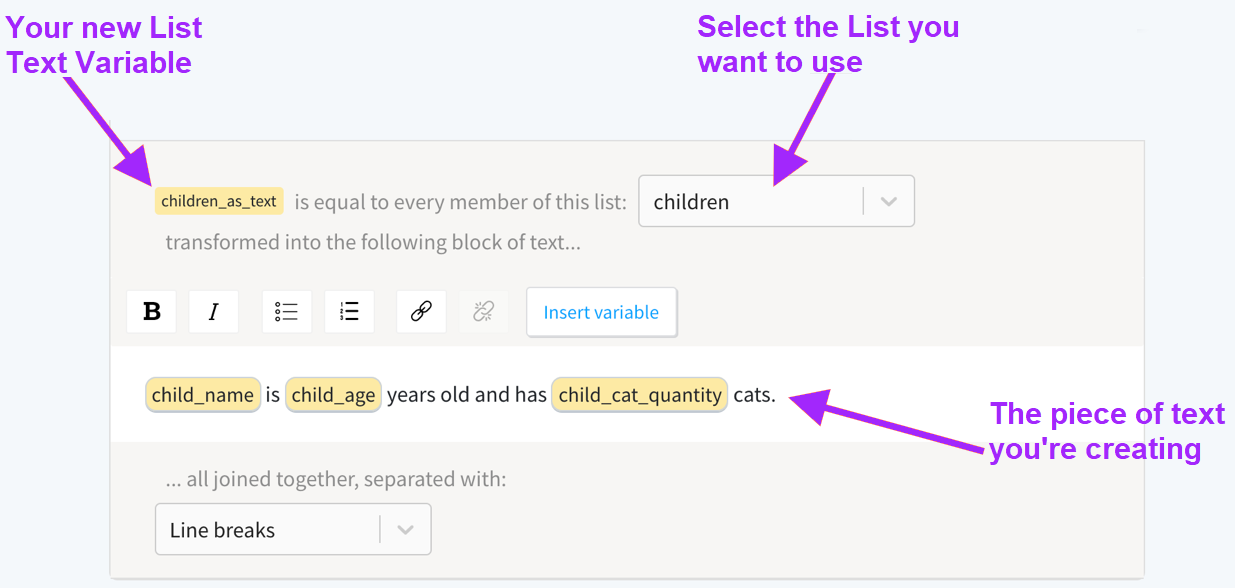Click the Insert variable button
Screen dimensions: 1235x588
click(601, 312)
